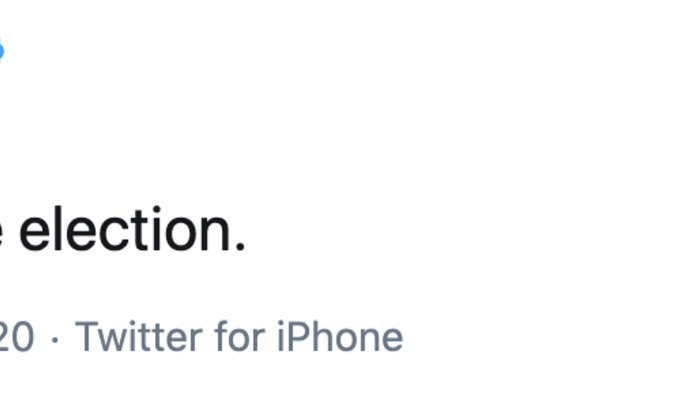This screenshot has width=700, height=400.
Task: Click the "T" in "Twitter"
Action: click(x=85, y=338)
